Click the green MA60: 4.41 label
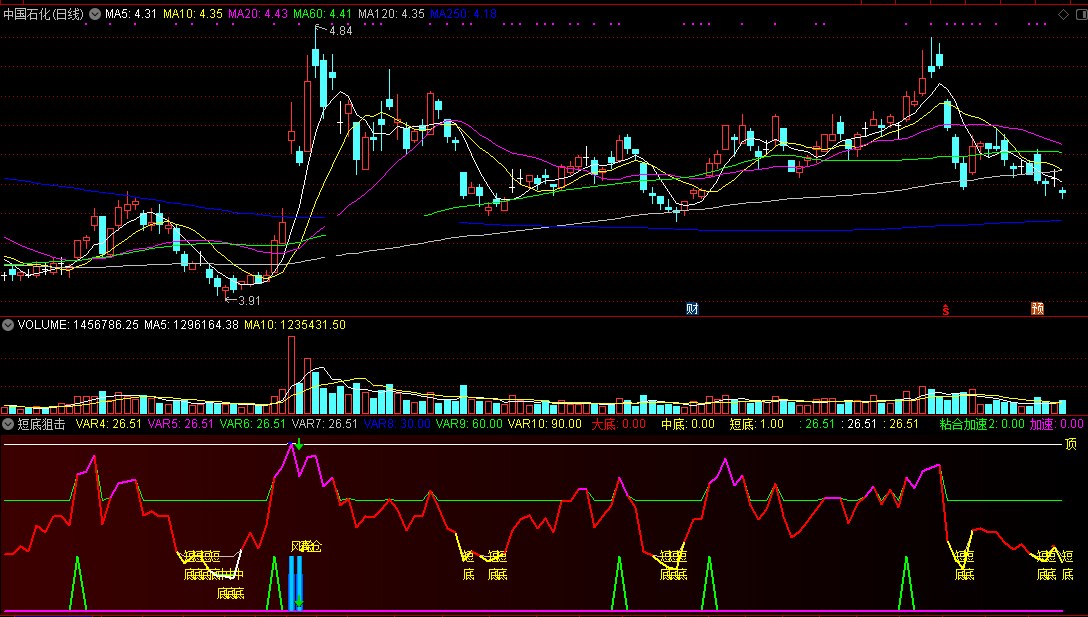Viewport: 1088px width, 617px height. coord(323,14)
